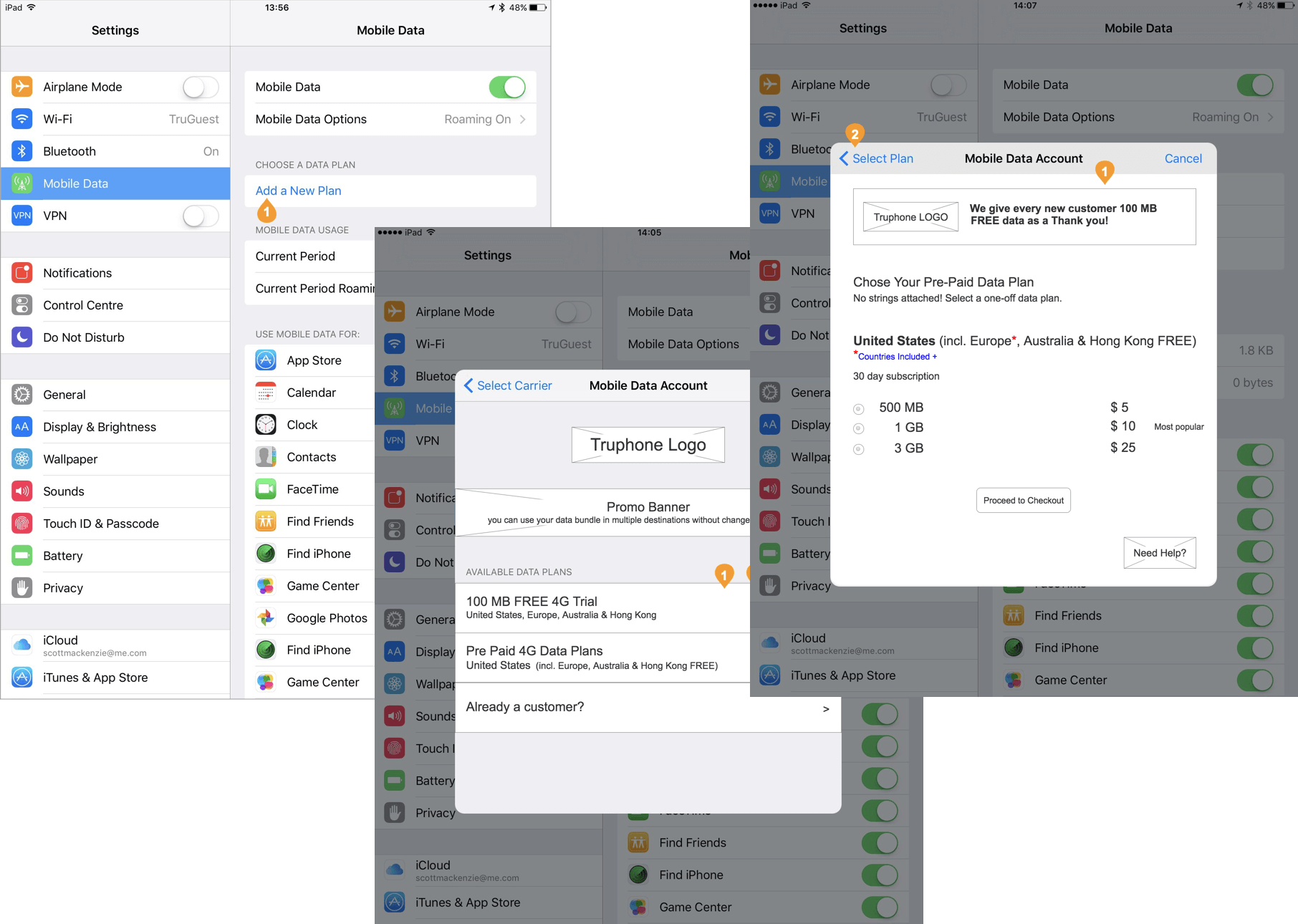The image size is (1298, 924).
Task: Tap the battery indicator in the left screen status bar
Action: click(538, 8)
